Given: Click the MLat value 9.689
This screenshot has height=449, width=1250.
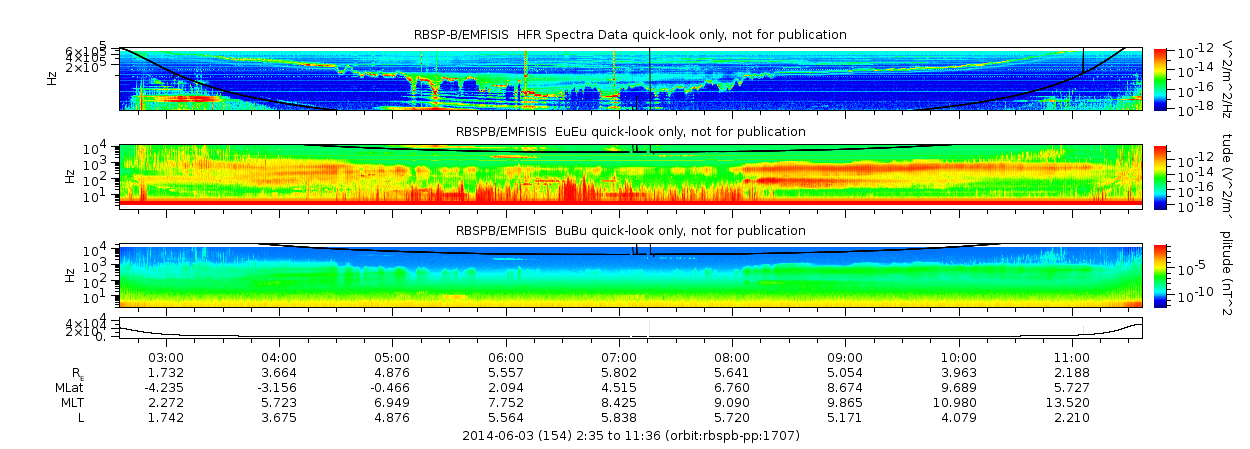Looking at the screenshot, I should click(958, 387).
